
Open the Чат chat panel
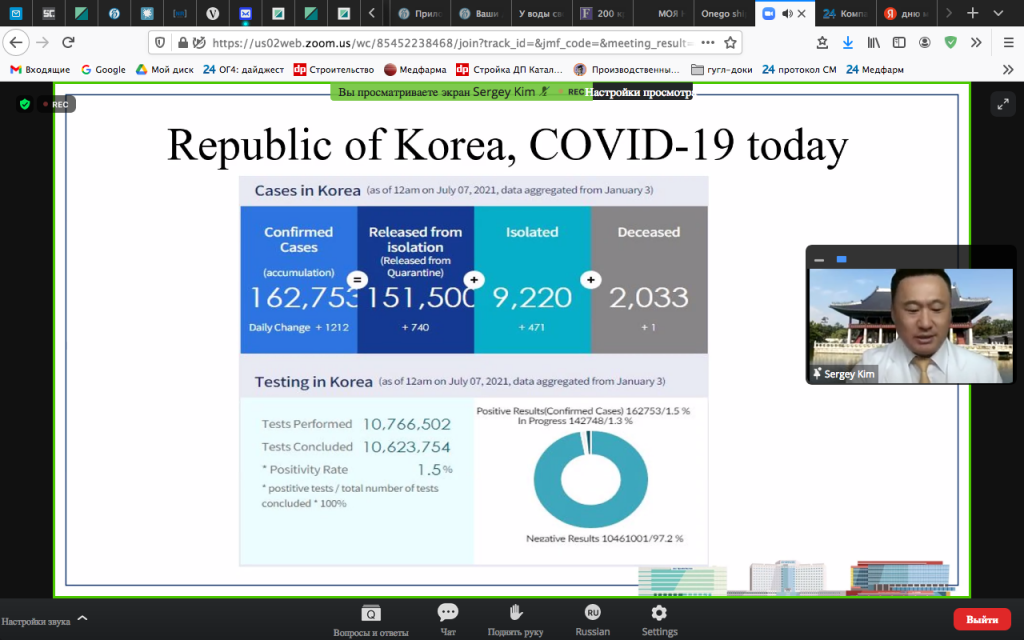point(448,620)
